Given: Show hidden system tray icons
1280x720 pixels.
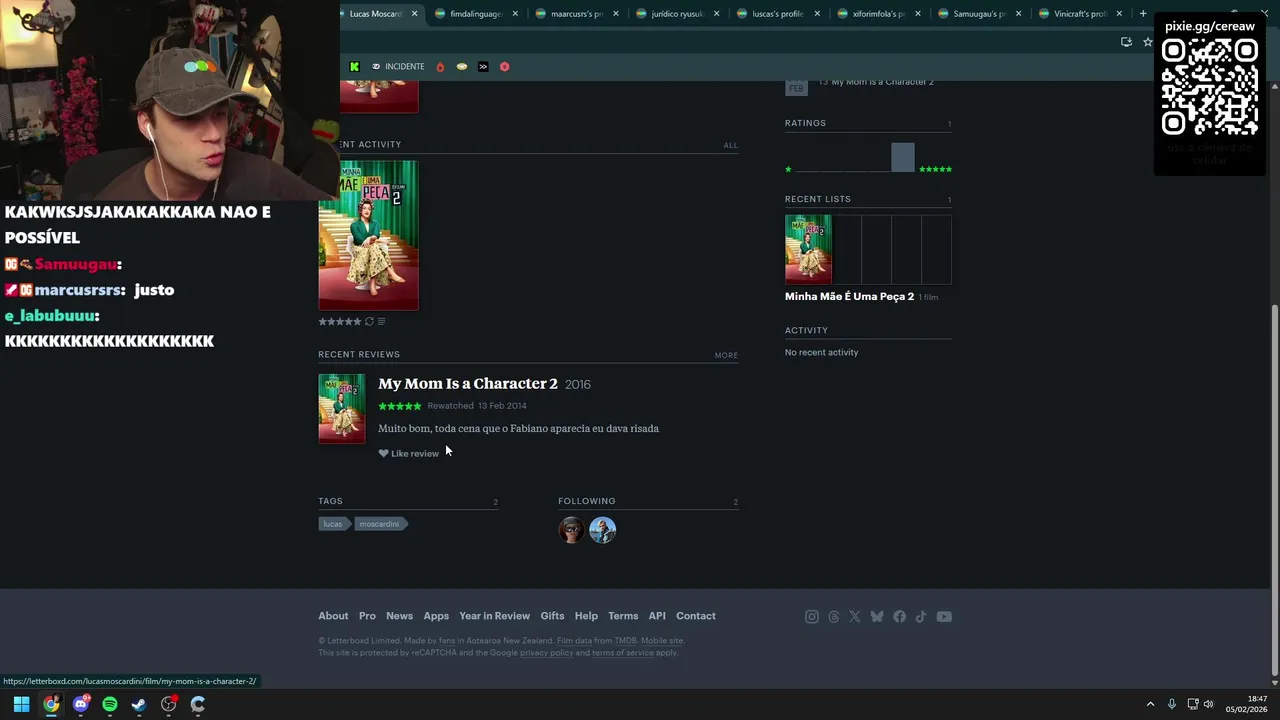Looking at the screenshot, I should pos(1150,704).
